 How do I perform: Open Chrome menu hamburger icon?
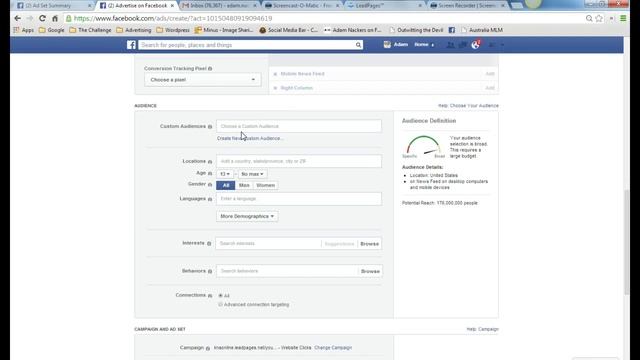coord(623,18)
